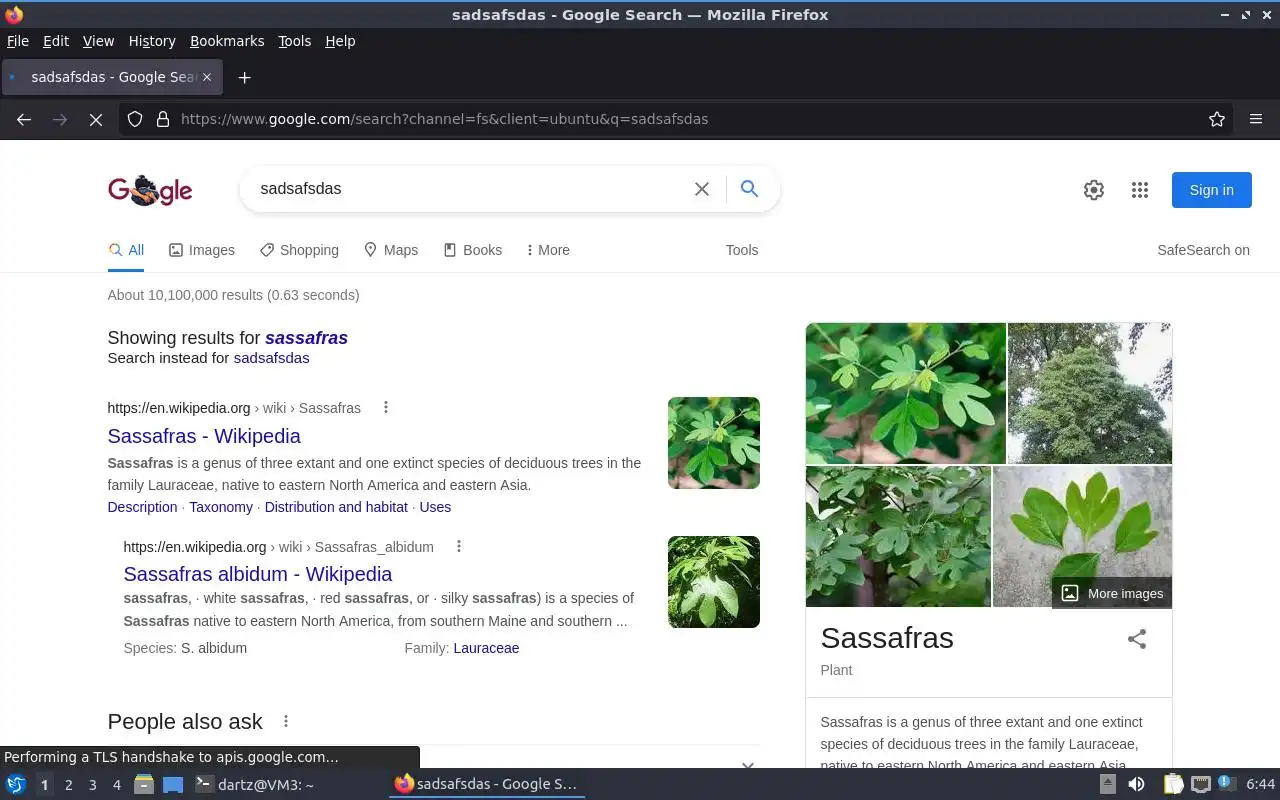Click the network tray icon
1280x800 pixels.
point(1201,784)
